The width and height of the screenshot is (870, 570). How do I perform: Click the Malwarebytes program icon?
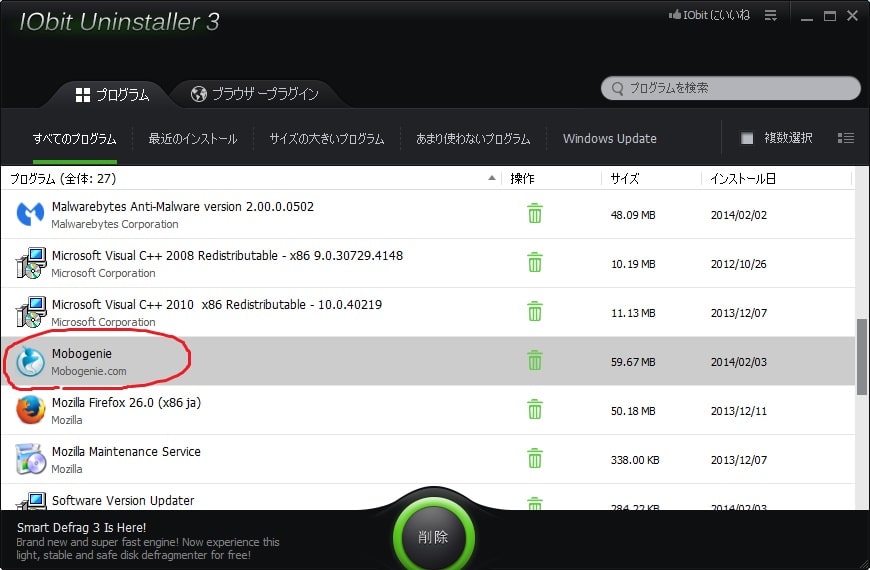(x=30, y=214)
